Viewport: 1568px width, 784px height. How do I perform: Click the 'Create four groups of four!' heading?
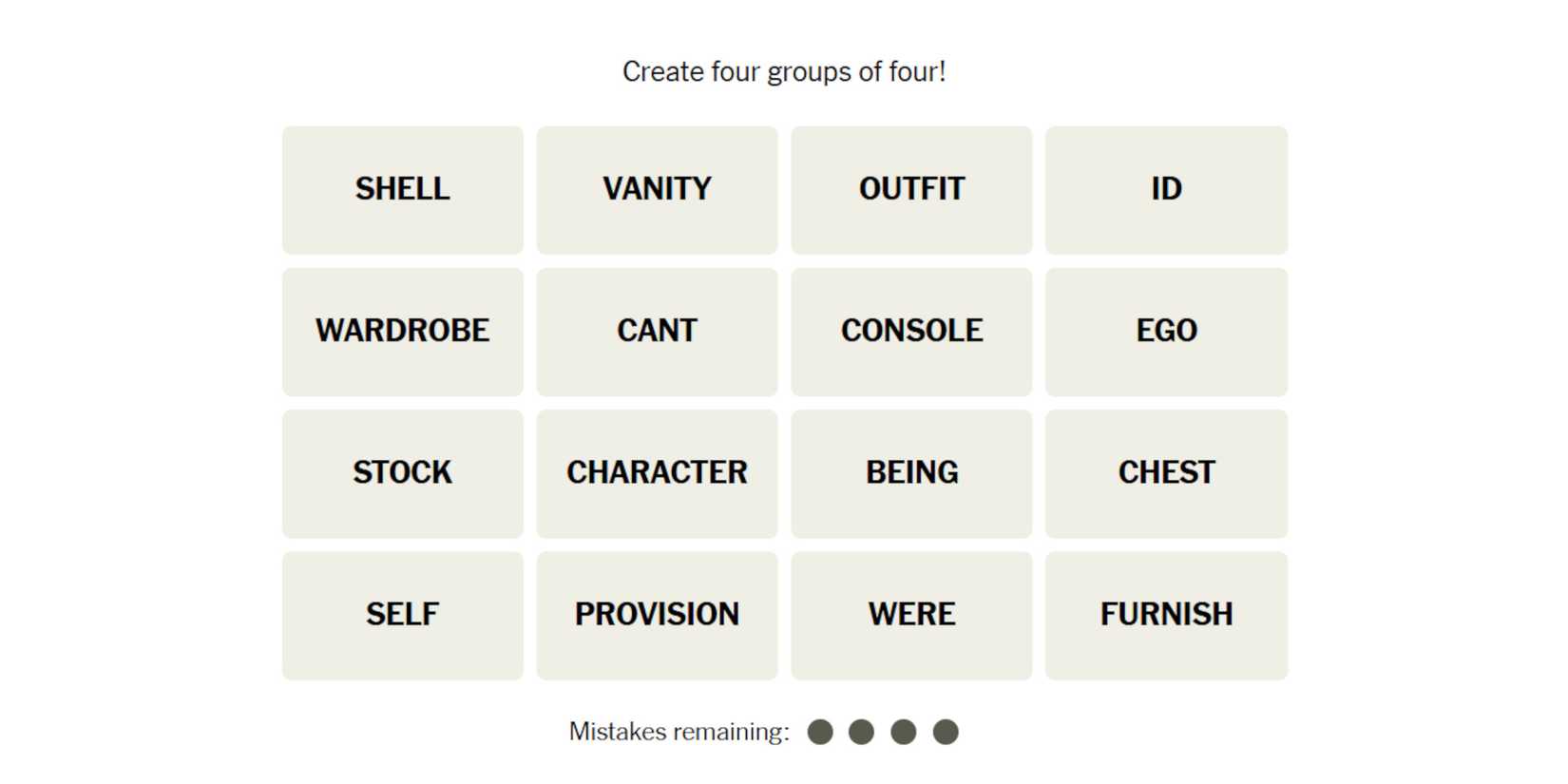pyautogui.click(x=784, y=72)
